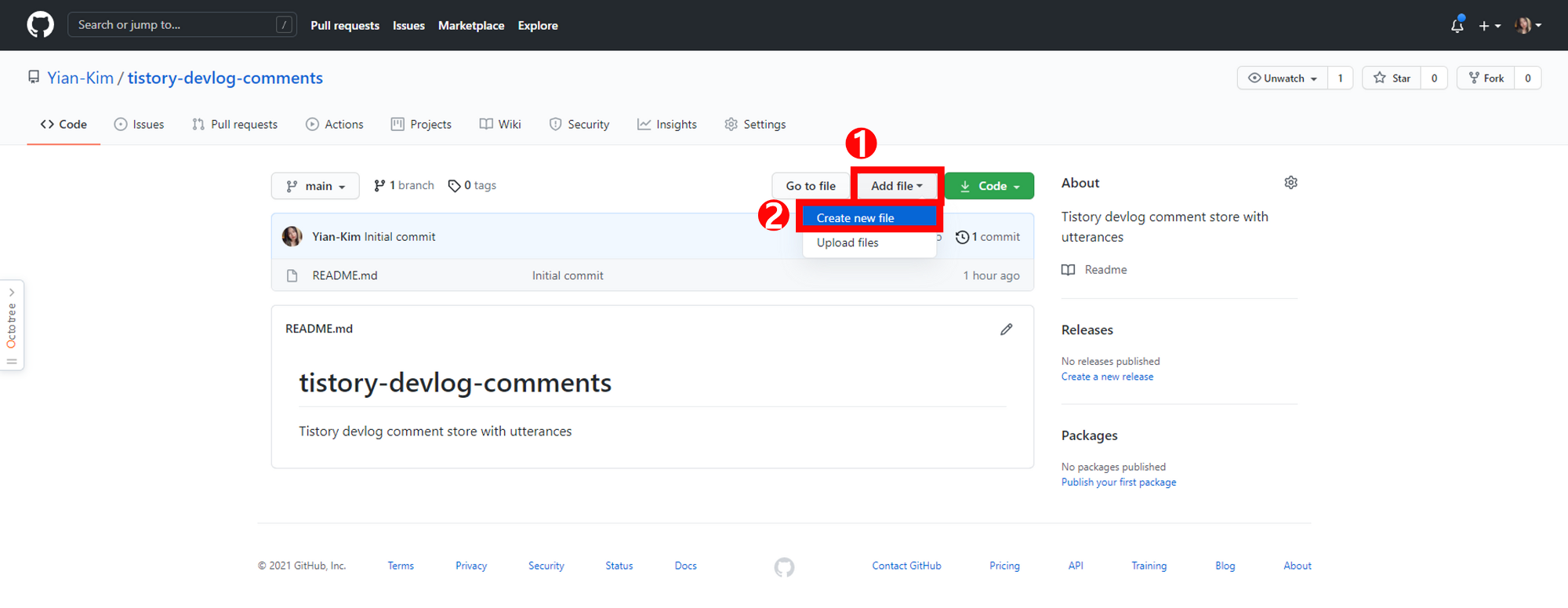Open Training in the footer
The height and width of the screenshot is (608, 1568).
pyautogui.click(x=1149, y=566)
